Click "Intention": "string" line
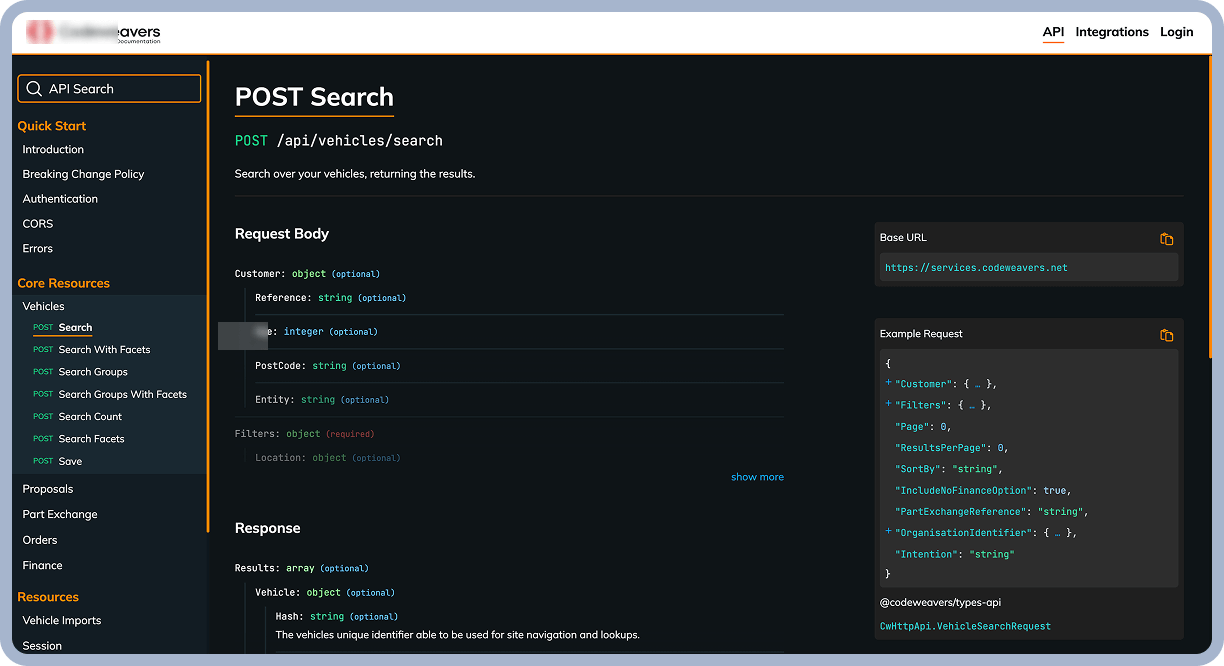This screenshot has width=1224, height=666. 955,554
